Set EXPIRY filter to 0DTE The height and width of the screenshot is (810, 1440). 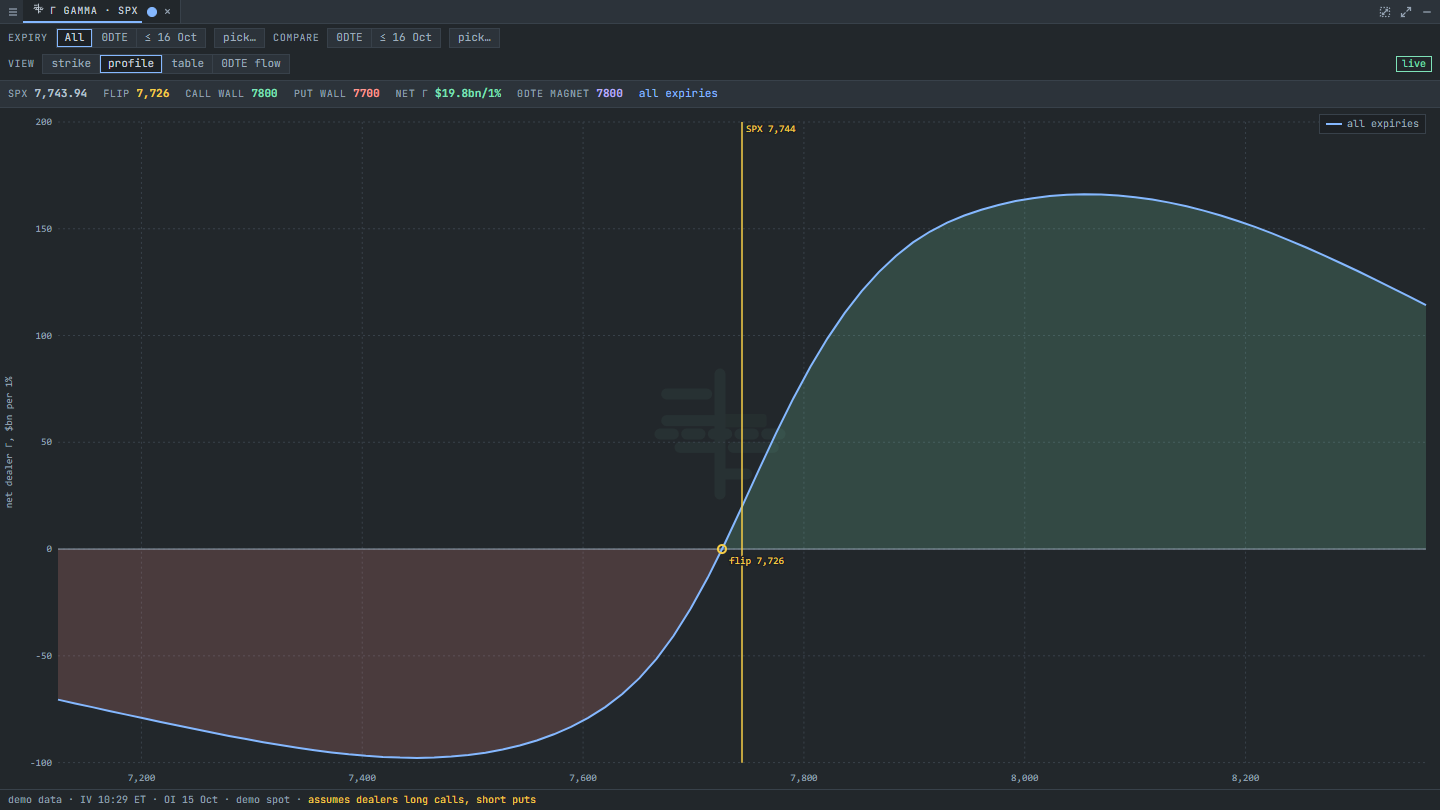point(115,38)
